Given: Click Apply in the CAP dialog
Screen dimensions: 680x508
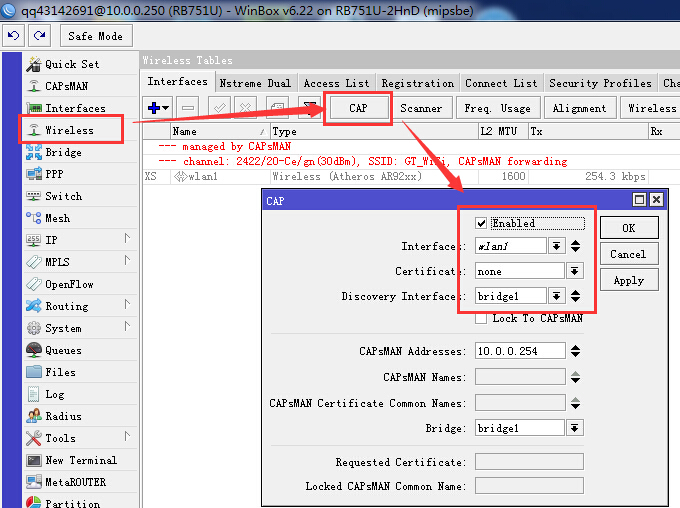Looking at the screenshot, I should pyautogui.click(x=629, y=280).
